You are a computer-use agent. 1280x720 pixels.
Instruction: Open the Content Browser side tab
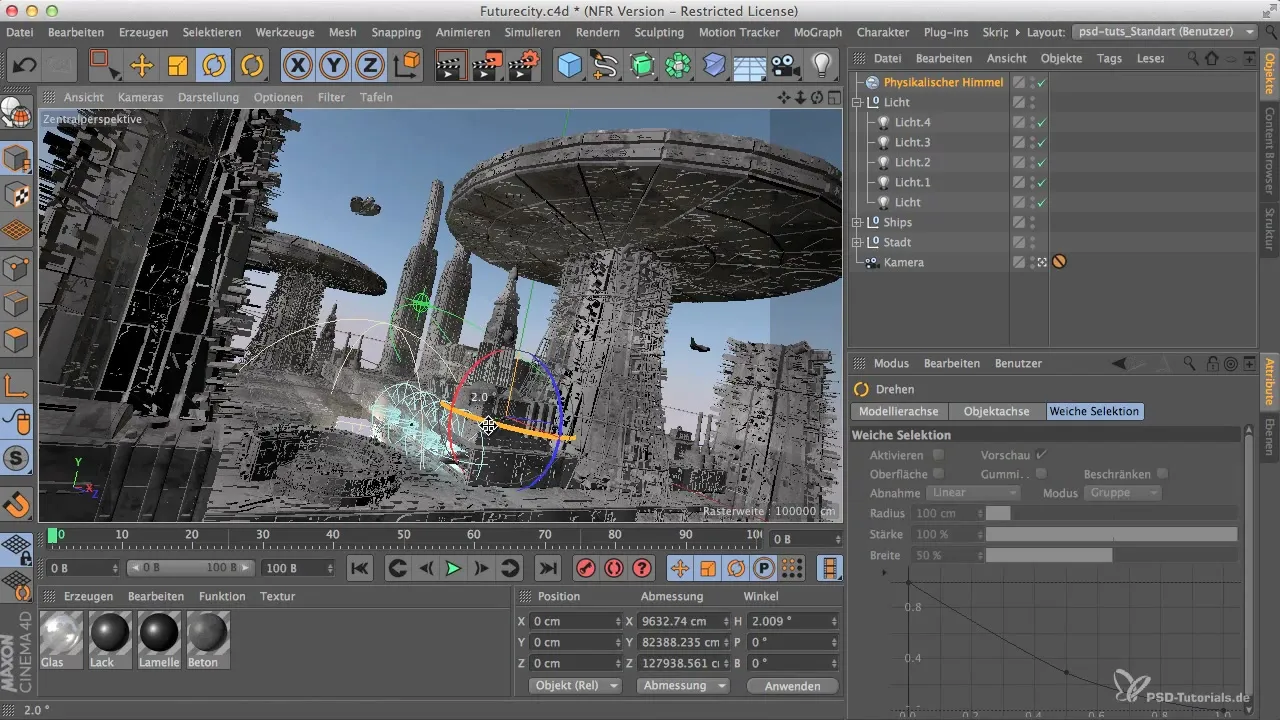[x=1270, y=151]
